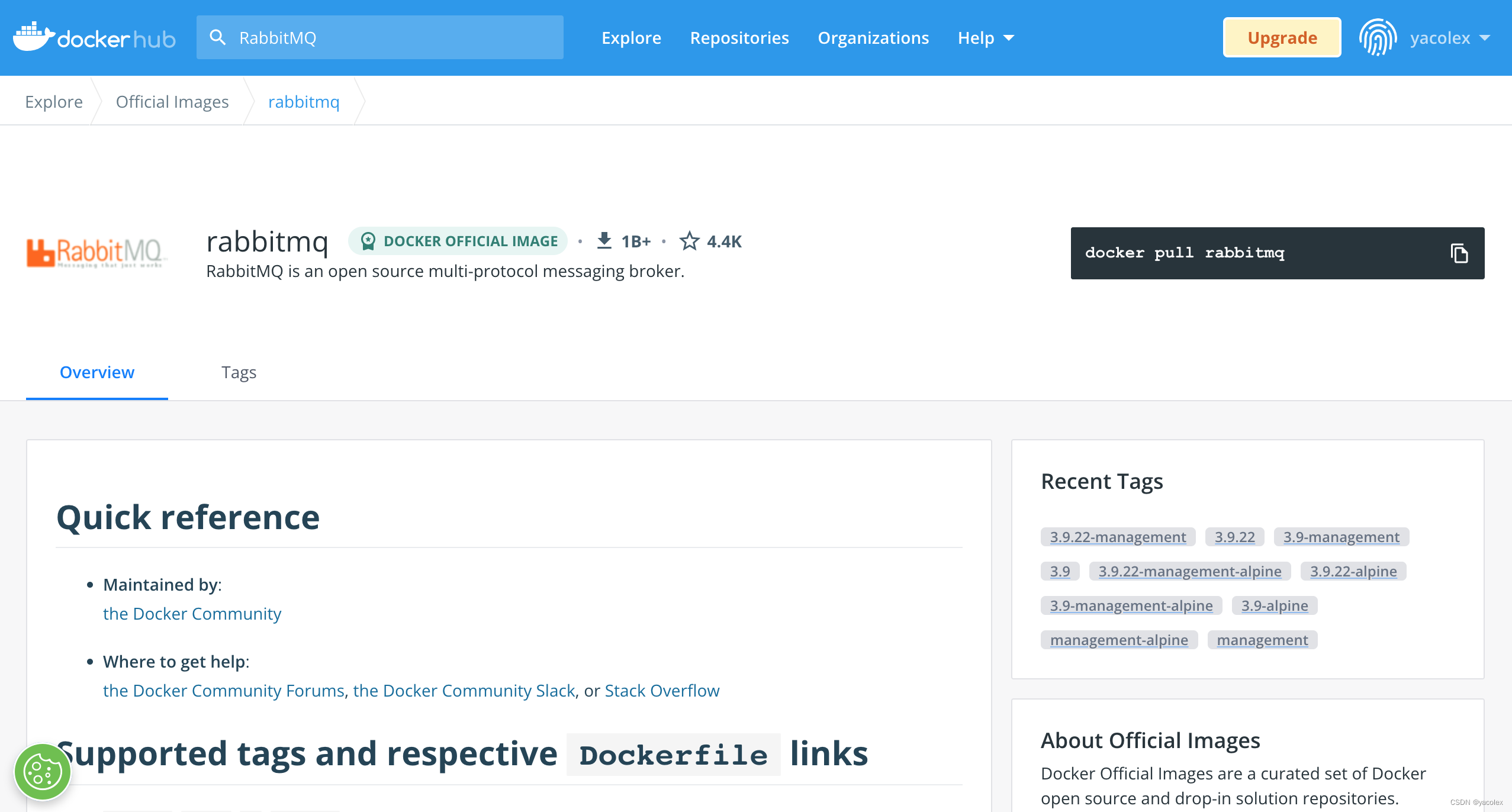Click the RabbitMQ description text
The width and height of the screenshot is (1512, 812).
tap(445, 271)
